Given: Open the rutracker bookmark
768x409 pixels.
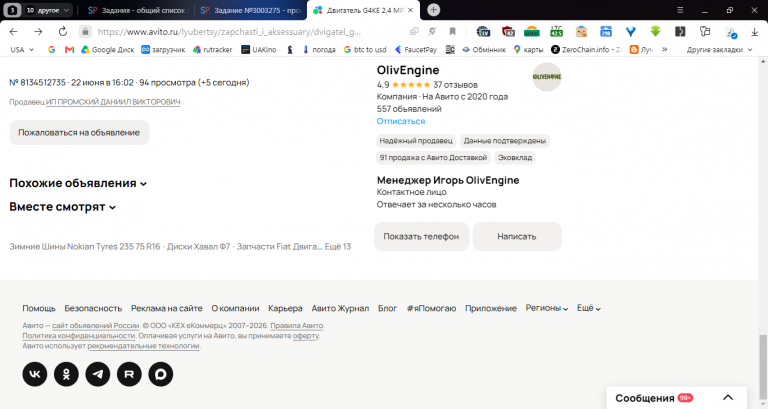Looking at the screenshot, I should coord(213,49).
